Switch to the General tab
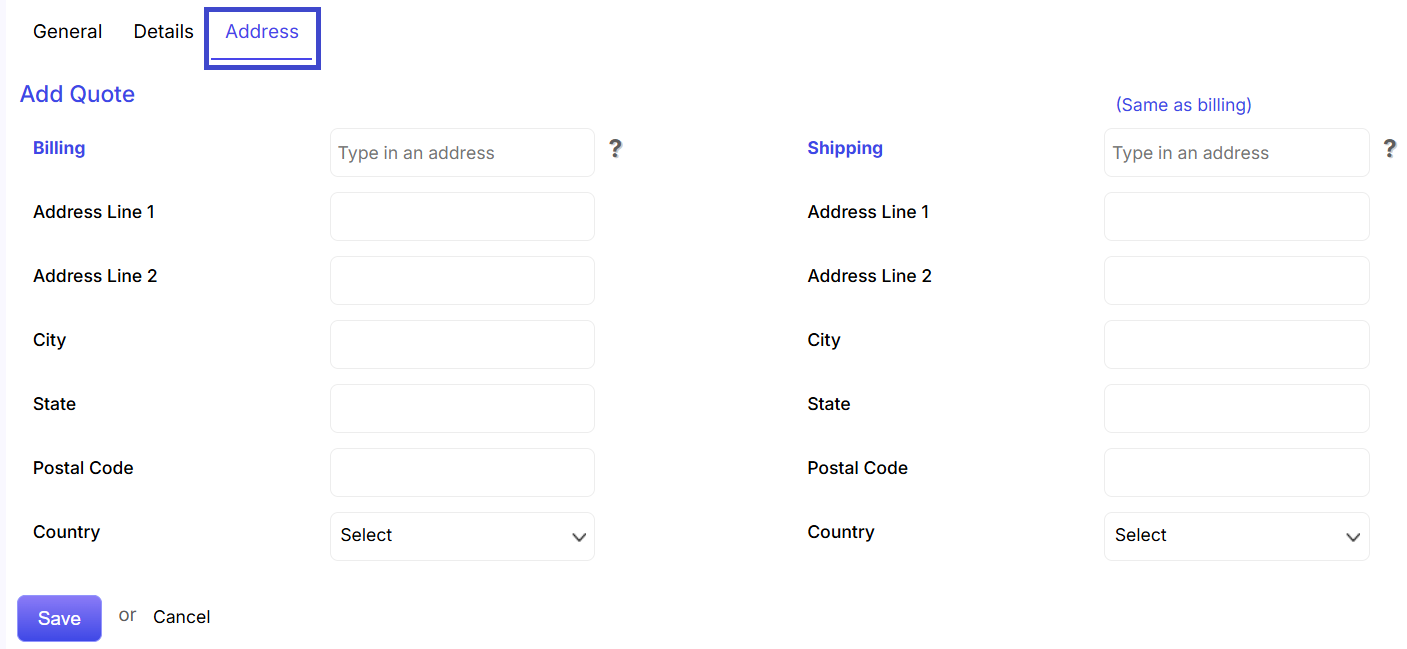Viewport: 1407px width, 649px height. (x=67, y=32)
